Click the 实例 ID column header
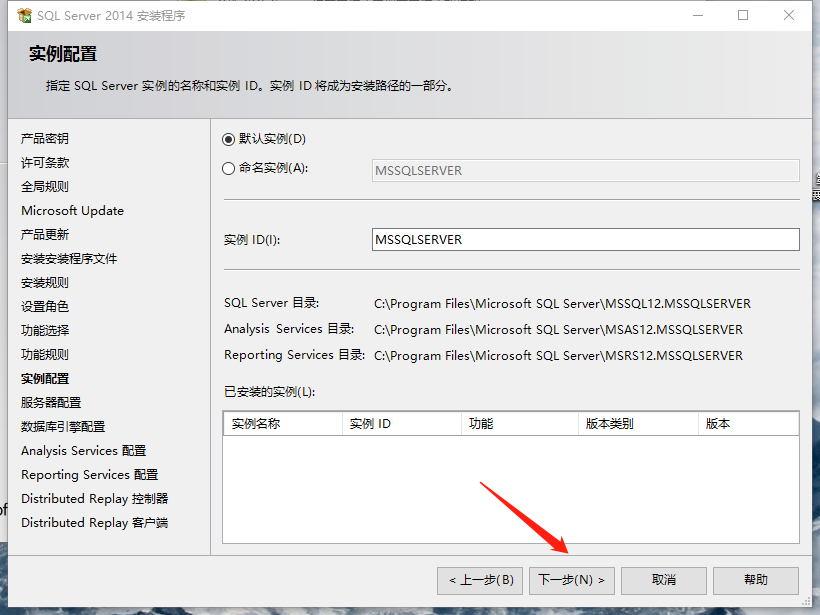Image resolution: width=820 pixels, height=615 pixels. (x=402, y=424)
